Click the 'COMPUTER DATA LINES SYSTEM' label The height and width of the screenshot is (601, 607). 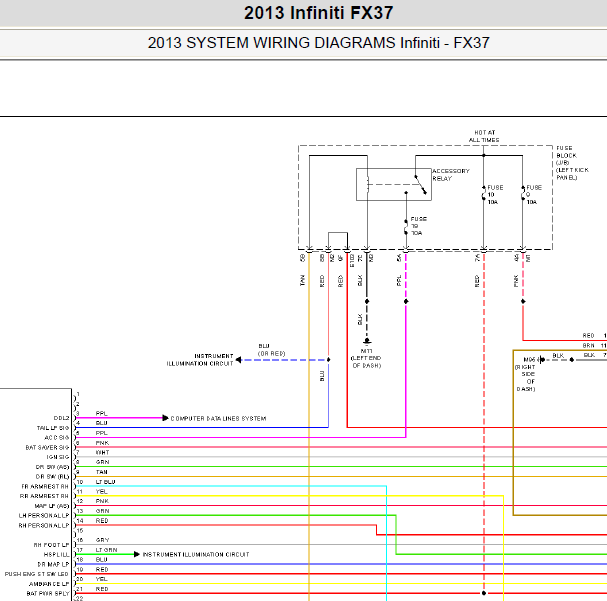(x=218, y=418)
